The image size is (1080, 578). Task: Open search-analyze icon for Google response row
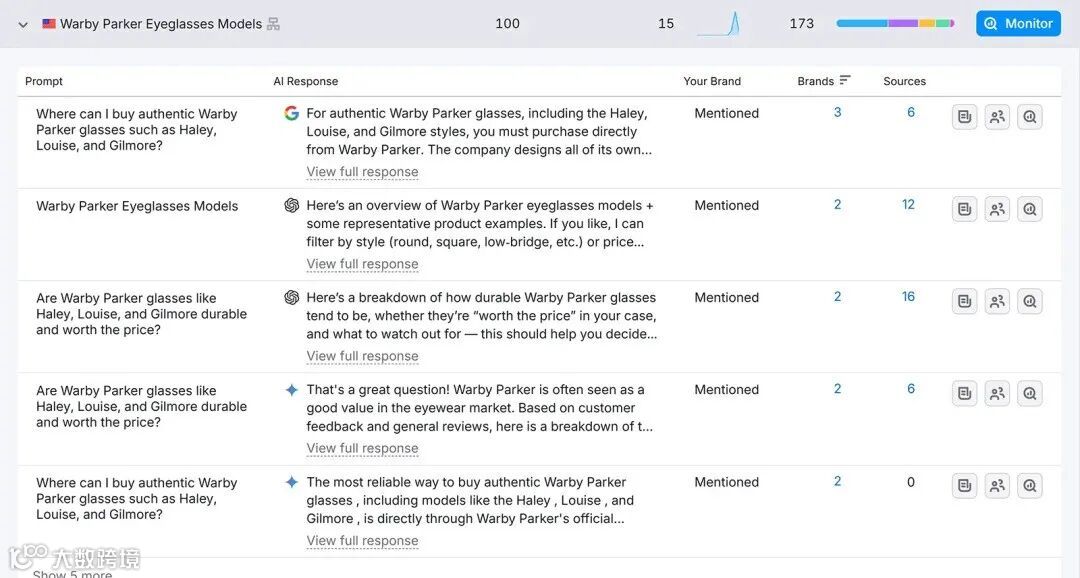pos(1030,117)
